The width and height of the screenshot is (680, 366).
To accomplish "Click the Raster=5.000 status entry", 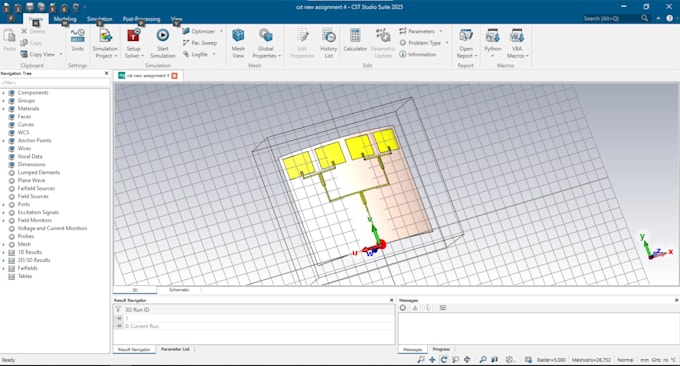I will [551, 360].
